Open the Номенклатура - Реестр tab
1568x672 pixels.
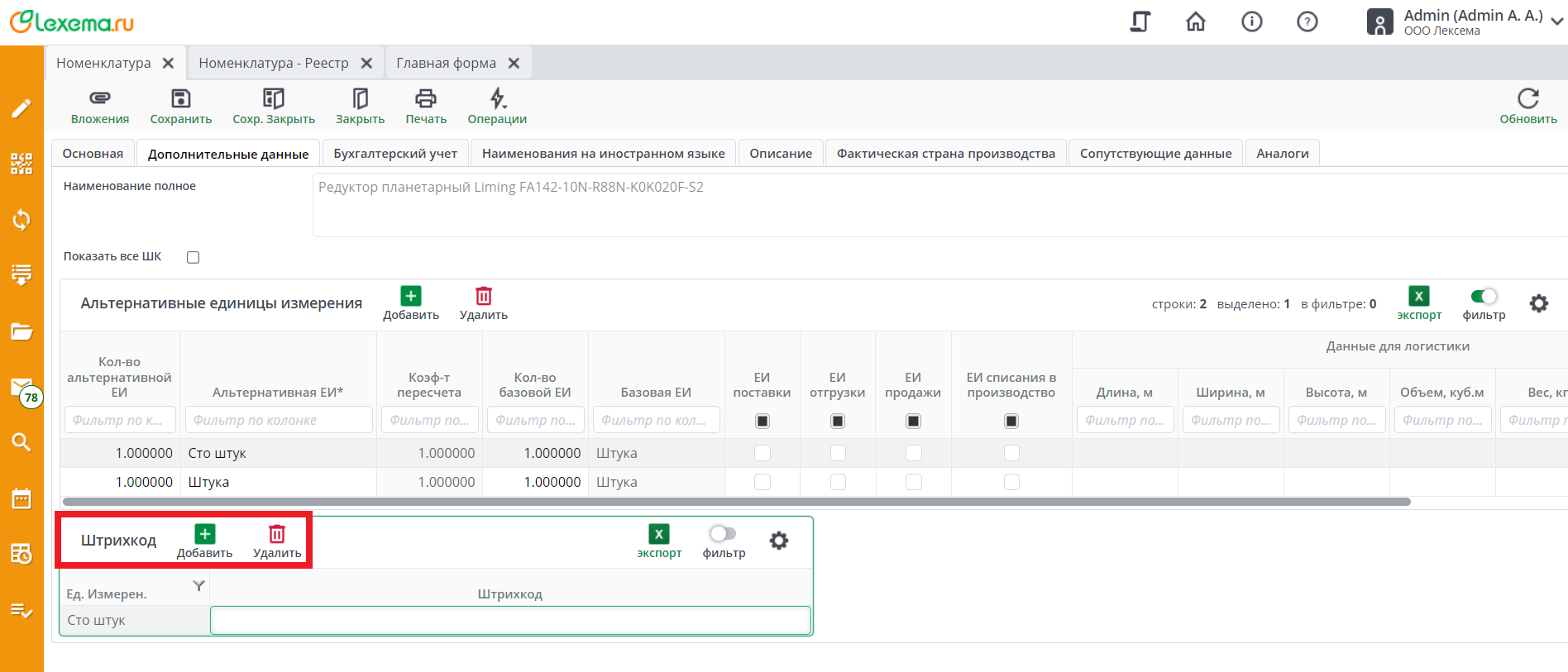point(274,63)
